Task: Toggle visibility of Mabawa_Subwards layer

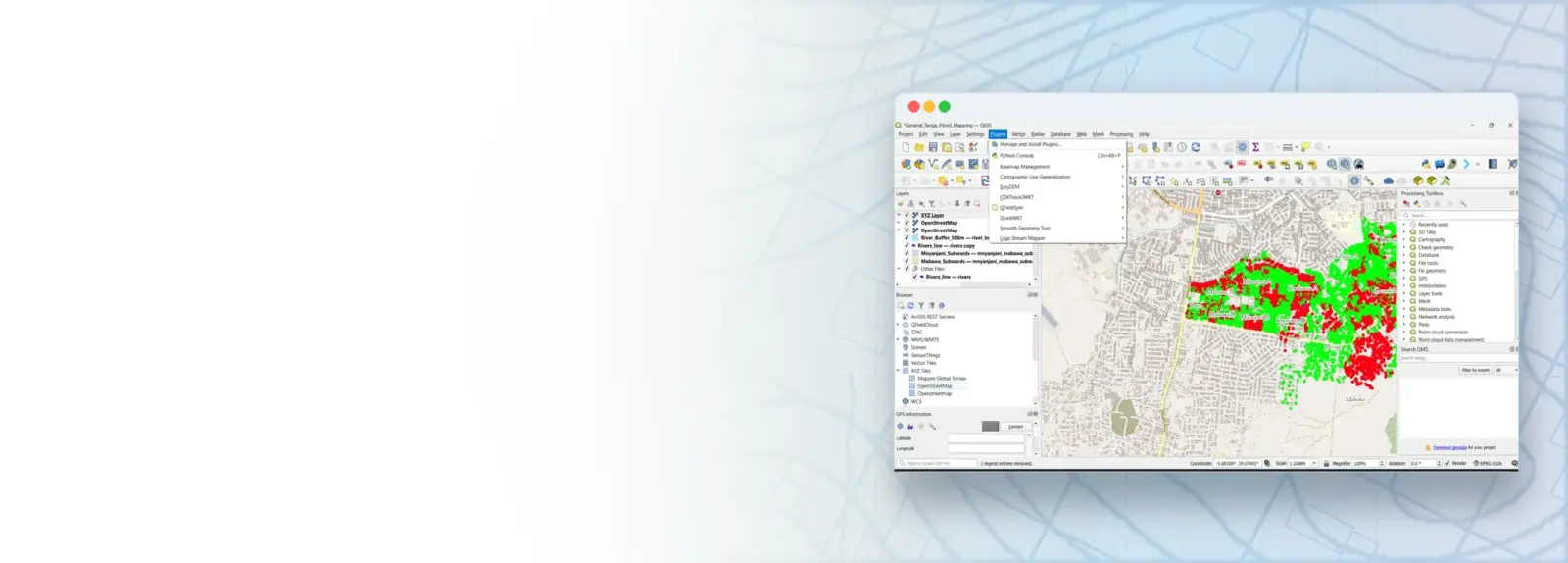Action: (x=906, y=261)
